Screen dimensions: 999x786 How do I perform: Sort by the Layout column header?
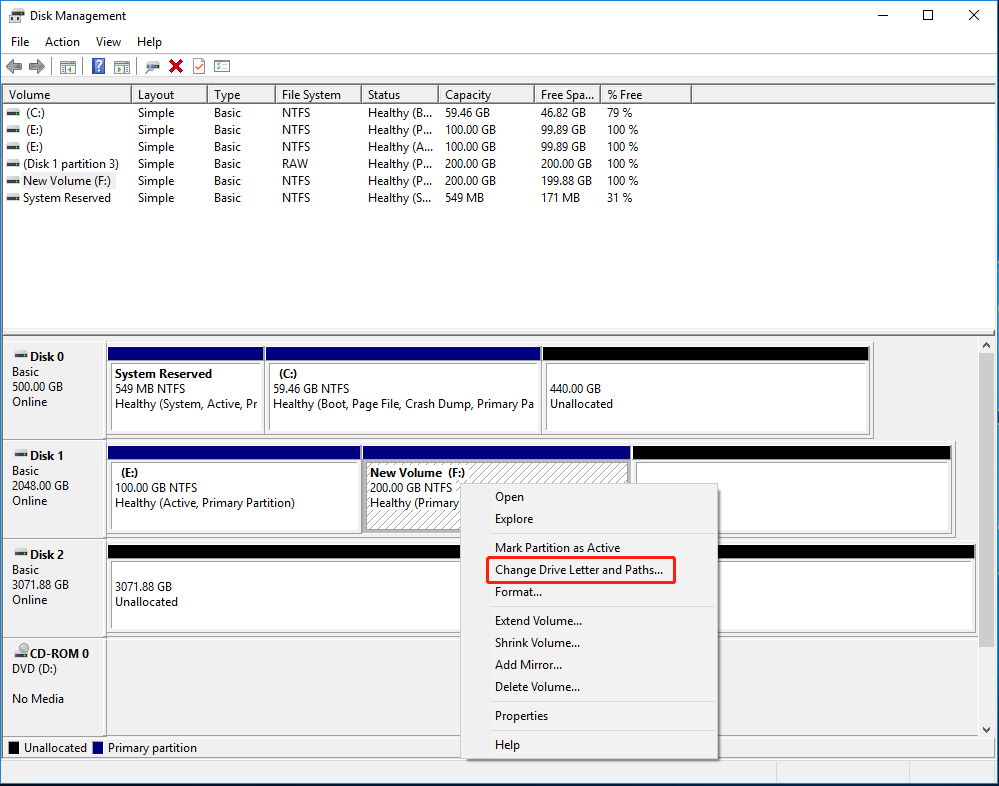(169, 95)
